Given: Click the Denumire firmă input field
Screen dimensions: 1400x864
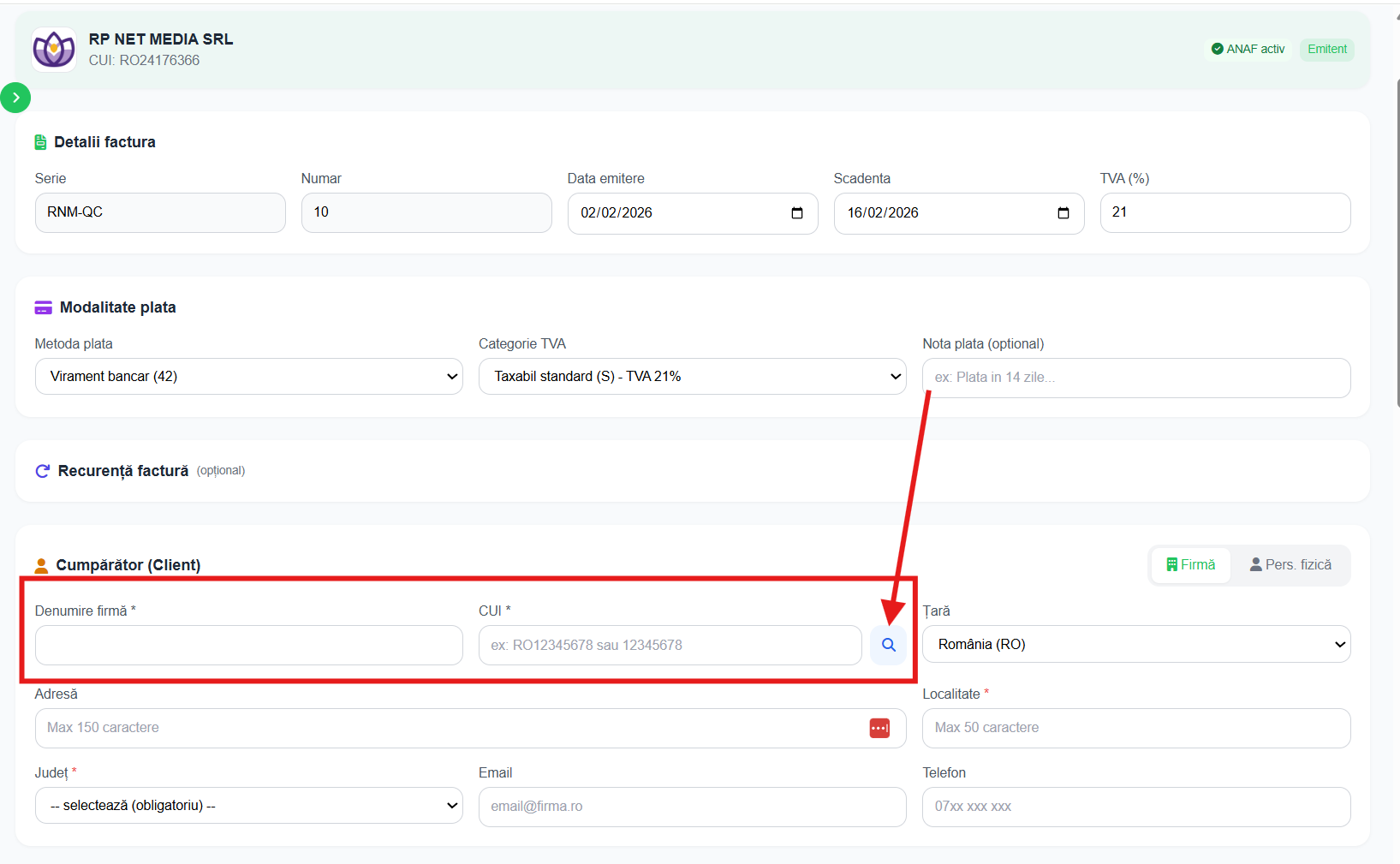Looking at the screenshot, I should [248, 645].
